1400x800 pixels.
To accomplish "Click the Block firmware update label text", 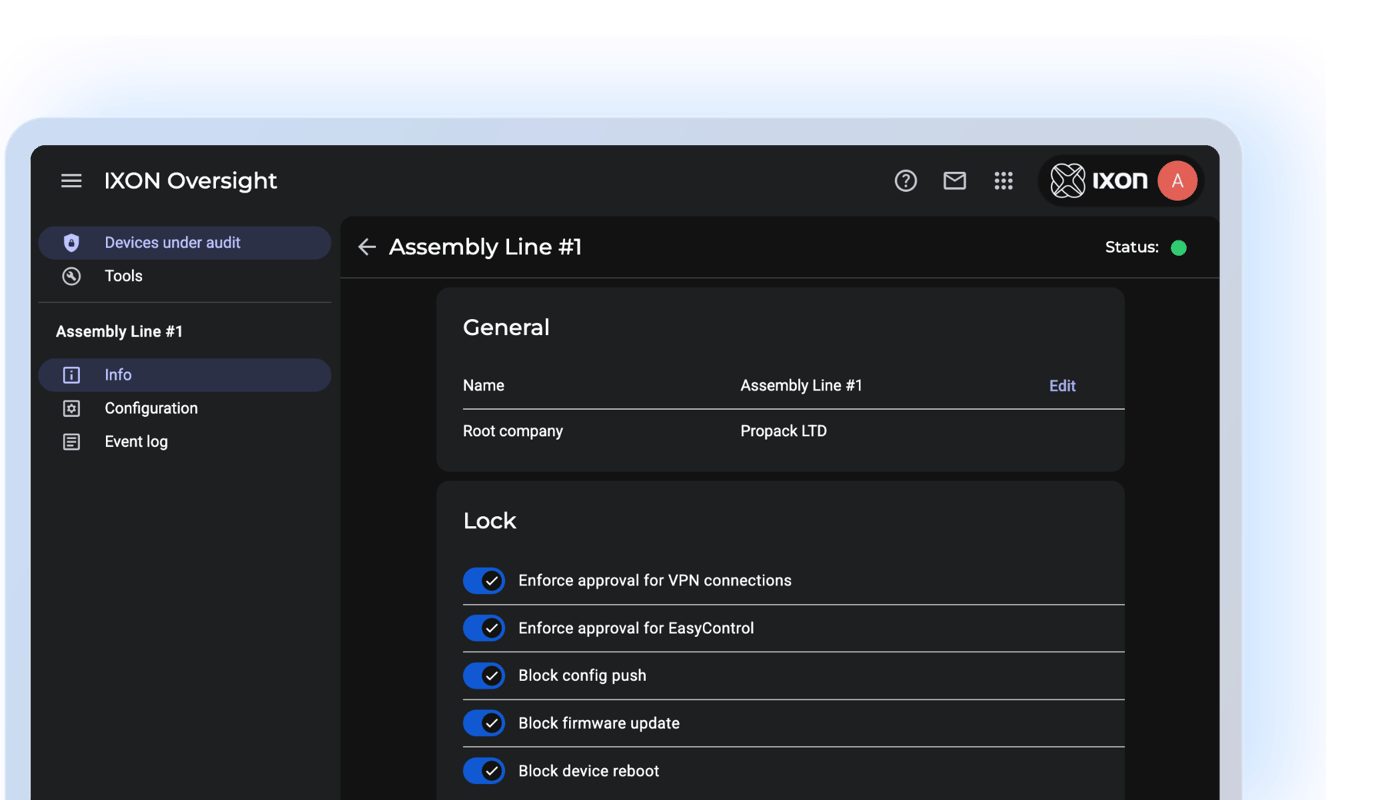I will tap(599, 723).
